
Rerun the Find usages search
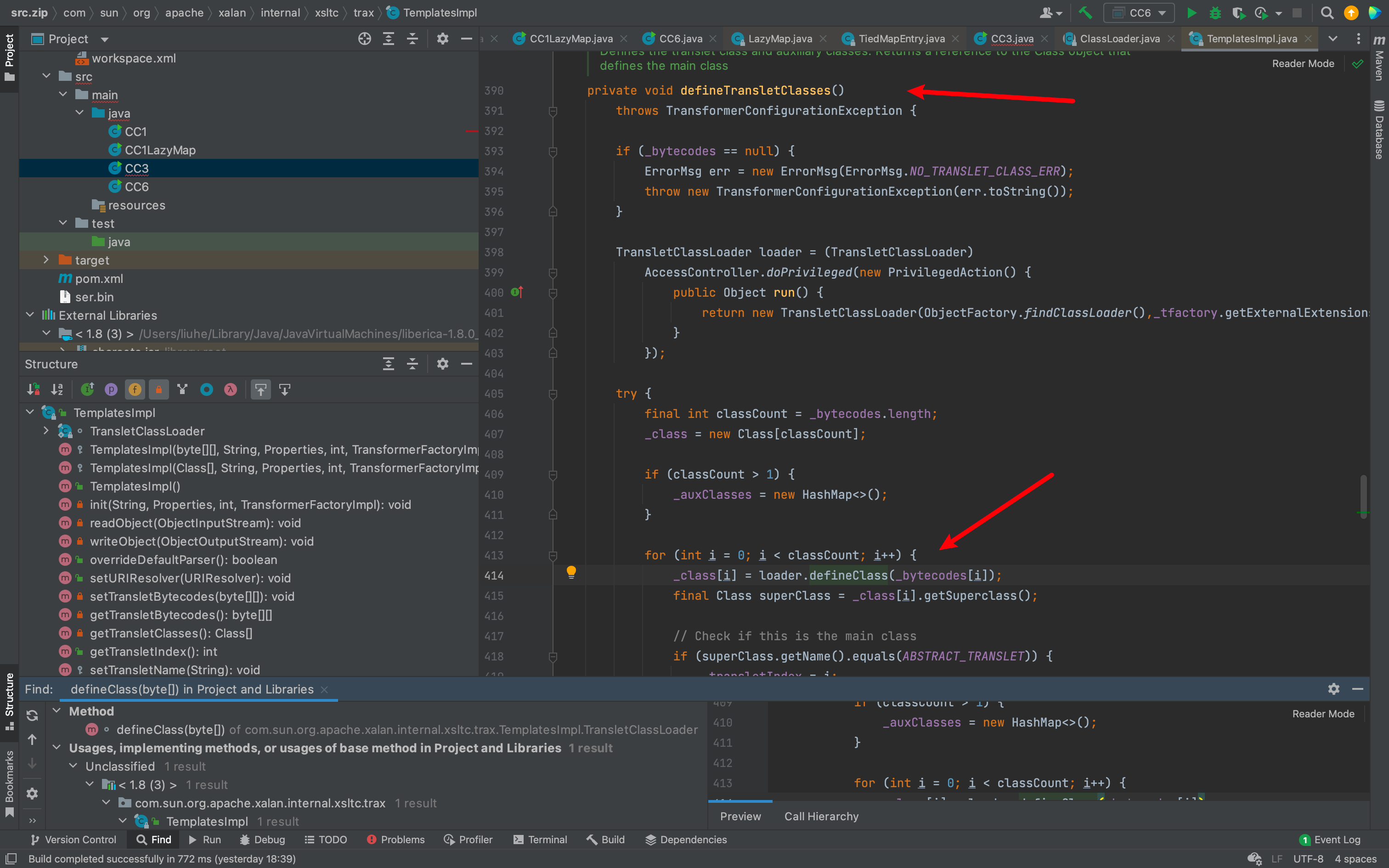pyautogui.click(x=32, y=716)
